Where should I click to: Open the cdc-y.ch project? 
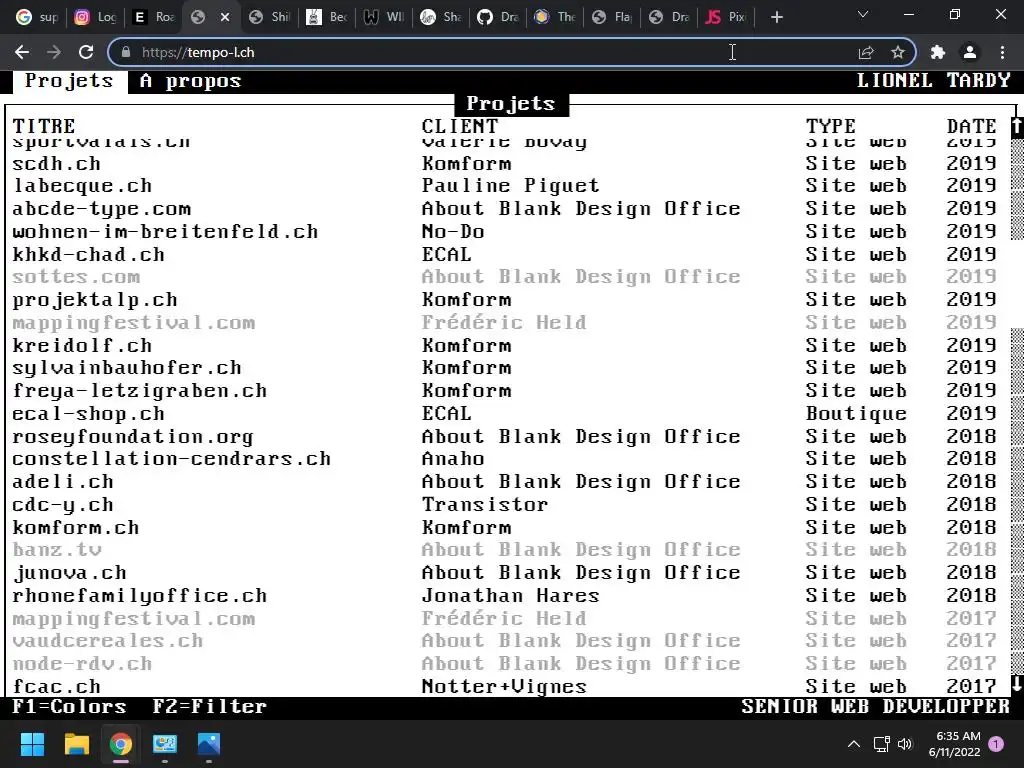pos(63,505)
